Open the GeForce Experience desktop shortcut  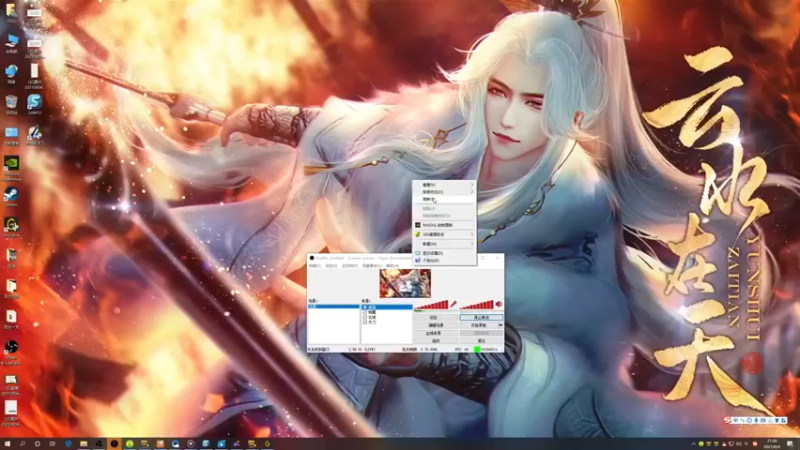click(11, 168)
